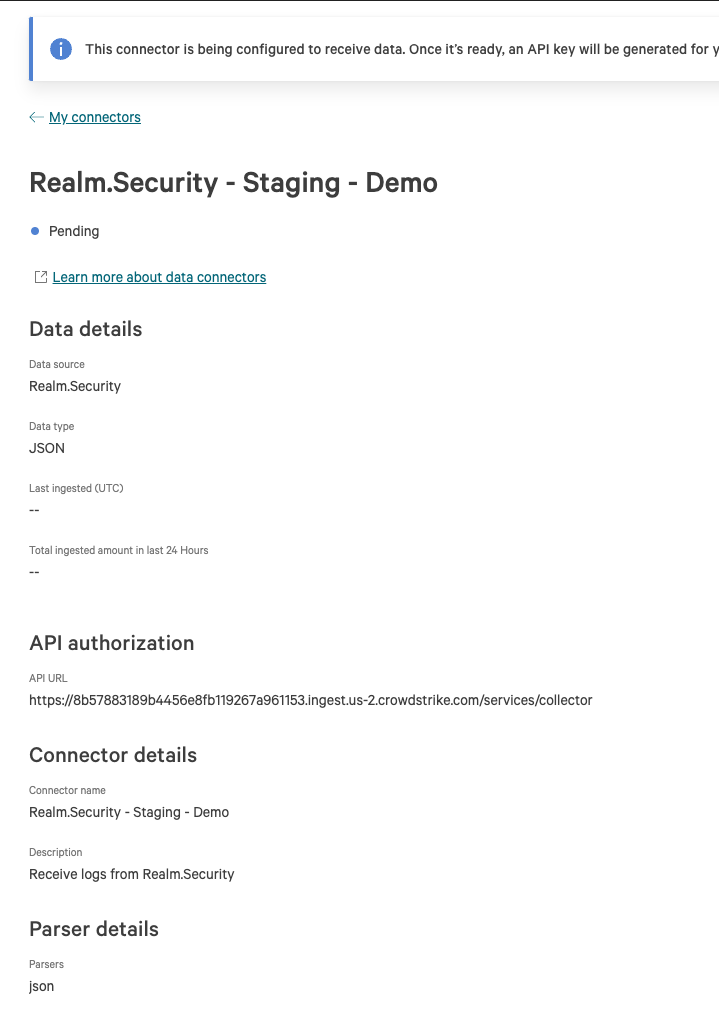Open the My connectors link
Viewport: 719px width, 1022px height.
pos(95,117)
